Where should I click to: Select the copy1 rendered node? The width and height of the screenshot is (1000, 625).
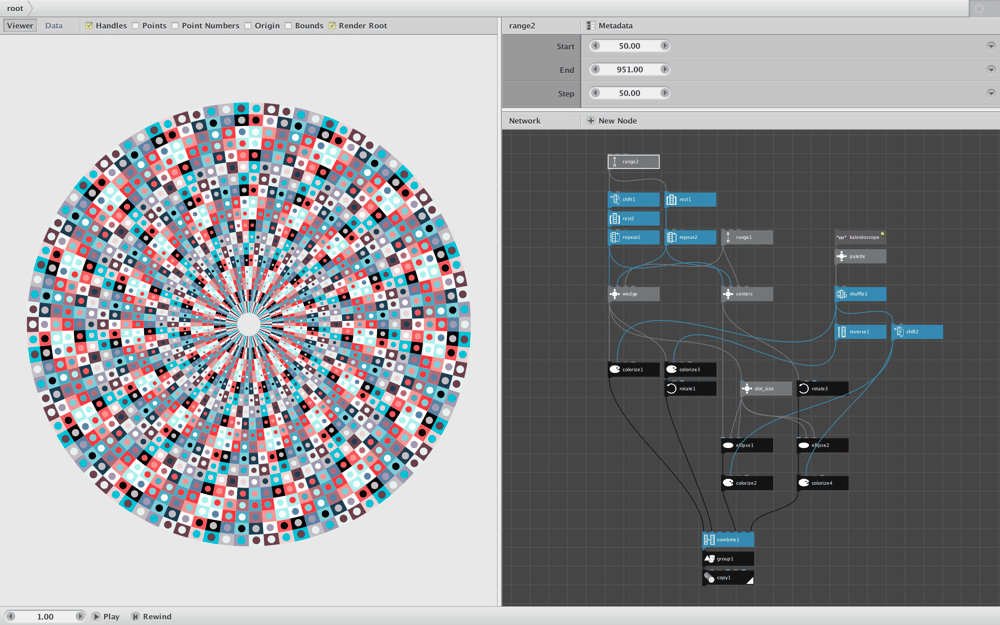(x=728, y=578)
